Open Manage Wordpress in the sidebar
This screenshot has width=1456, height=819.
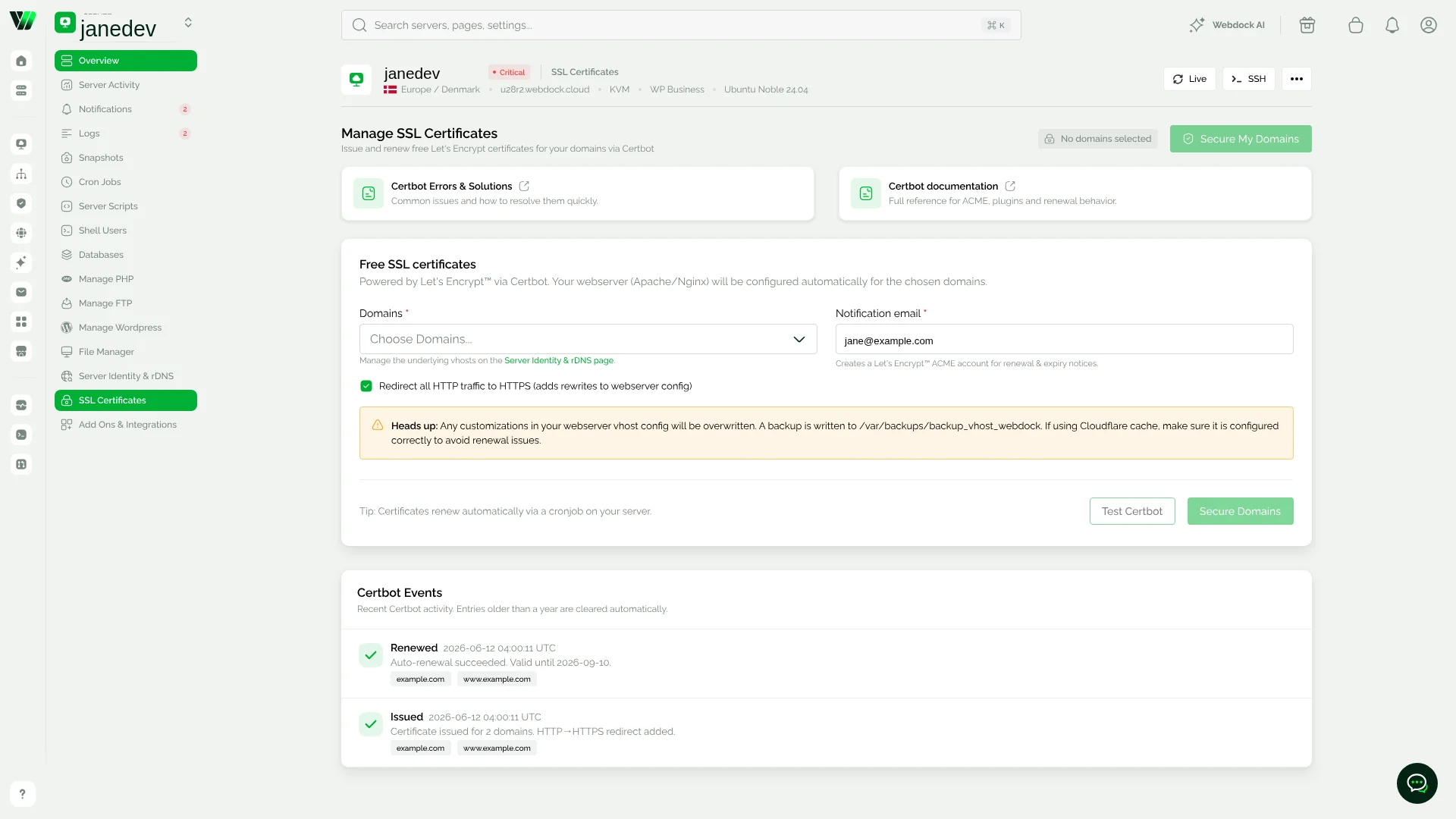pyautogui.click(x=126, y=328)
